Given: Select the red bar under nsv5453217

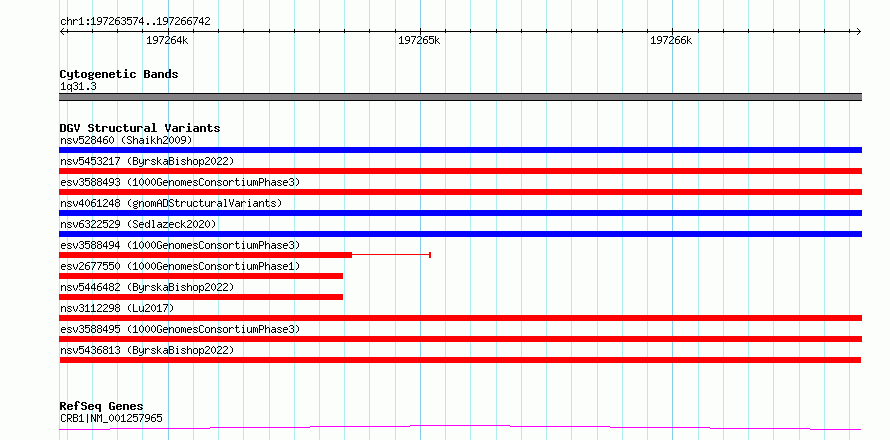Looking at the screenshot, I should point(460,171).
